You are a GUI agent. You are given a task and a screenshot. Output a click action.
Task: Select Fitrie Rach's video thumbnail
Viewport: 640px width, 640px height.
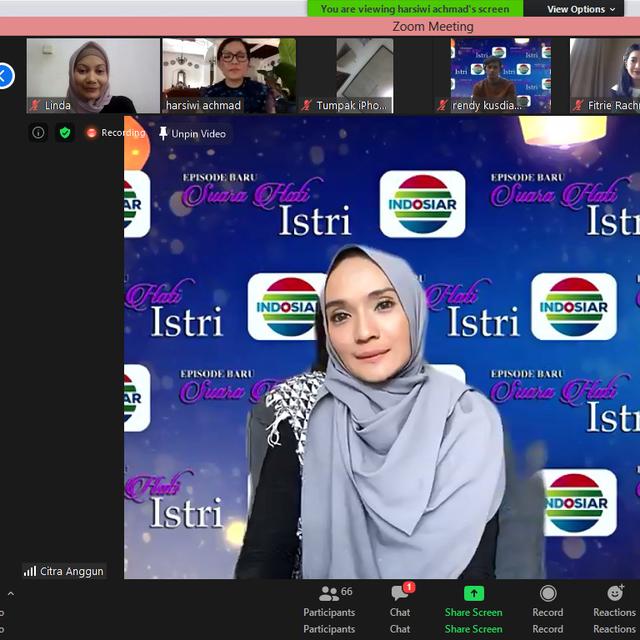(x=605, y=76)
